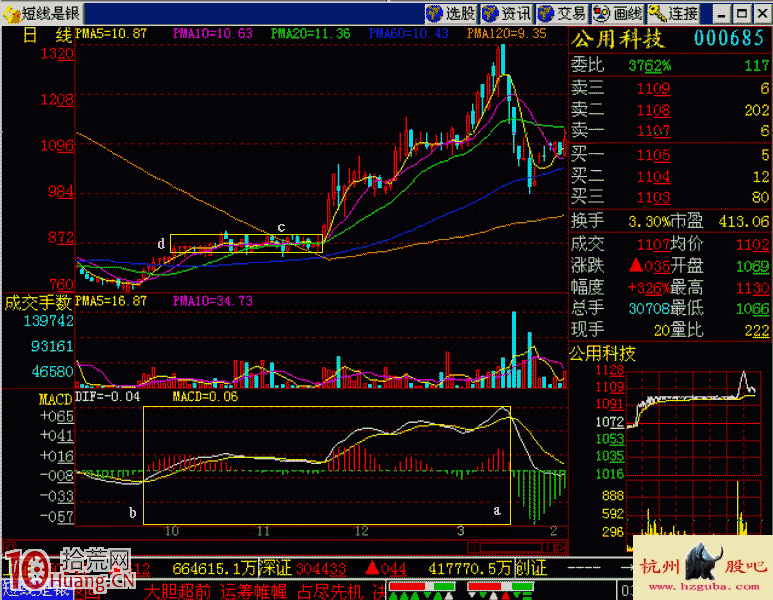
Task: Click the 委比 3762% value
Action: [x=649, y=66]
